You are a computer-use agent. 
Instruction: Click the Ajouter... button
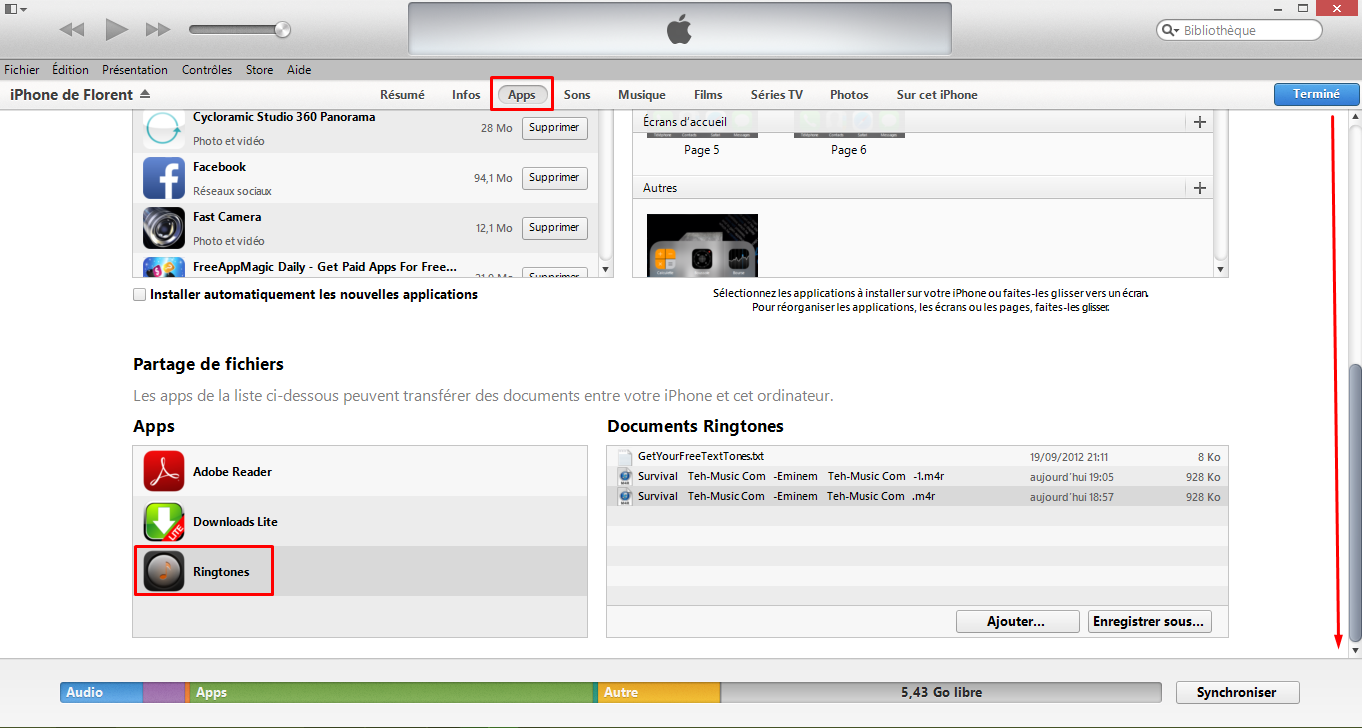1017,621
